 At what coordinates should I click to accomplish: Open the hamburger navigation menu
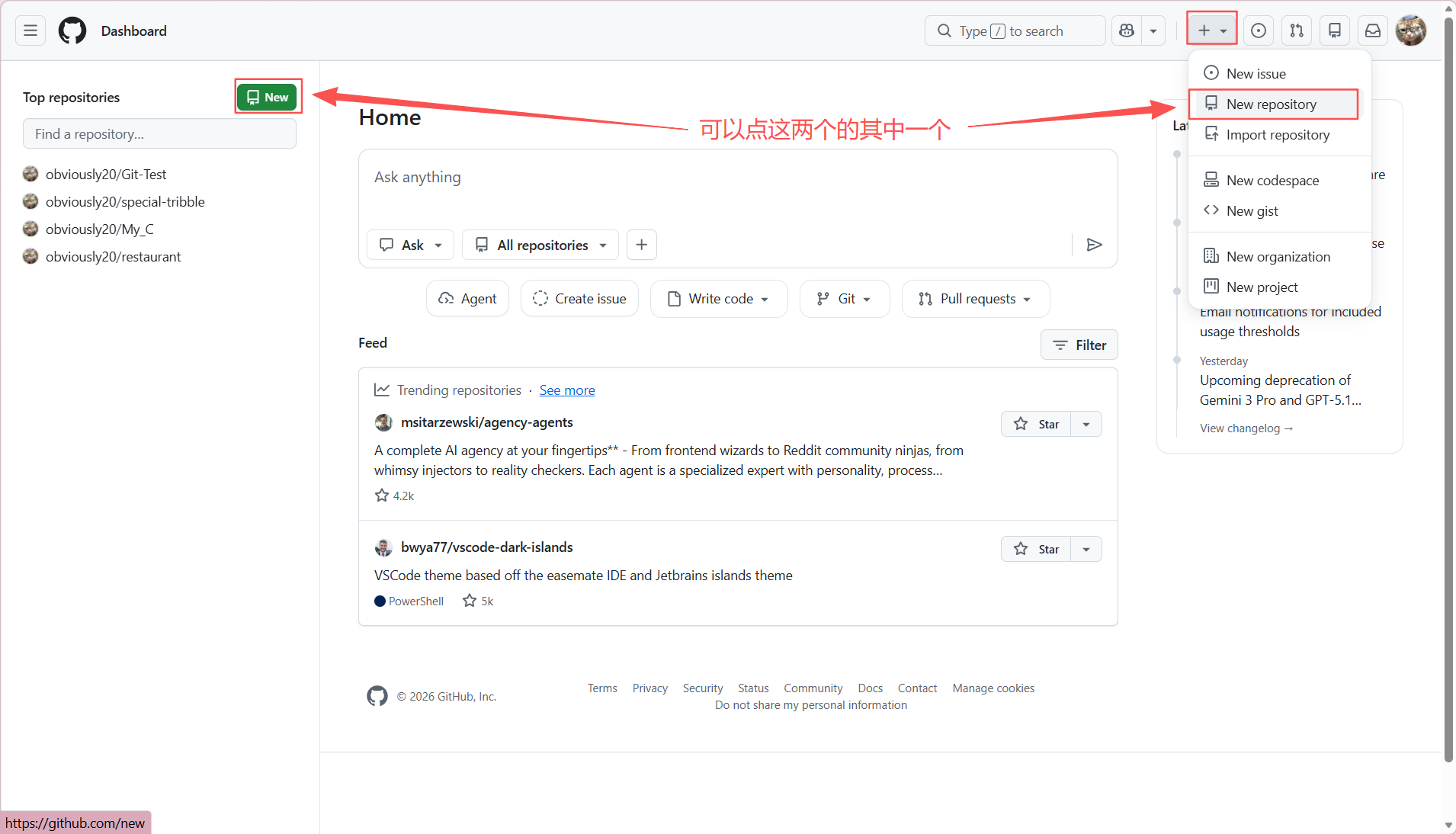click(x=30, y=30)
